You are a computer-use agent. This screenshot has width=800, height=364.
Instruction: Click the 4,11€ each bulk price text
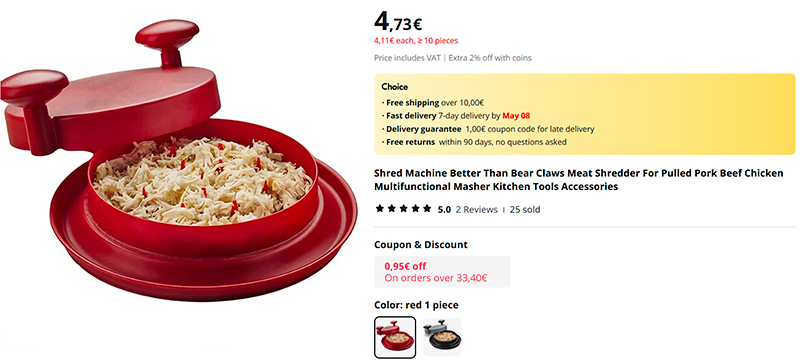[416, 40]
